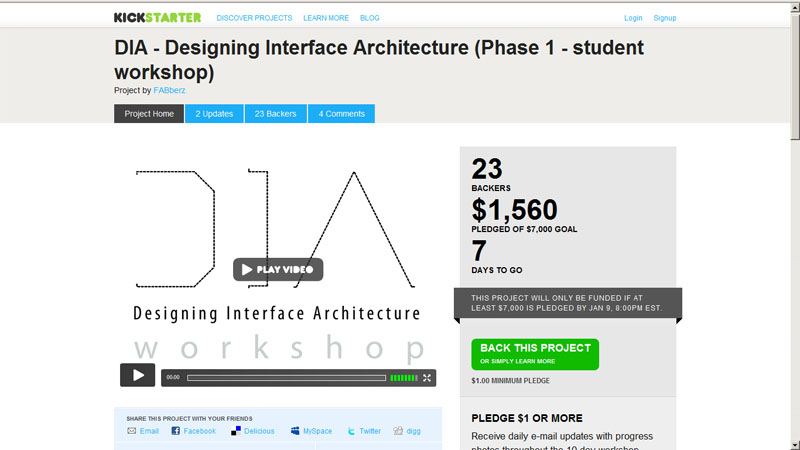Switch to the 4 Comments tab
The width and height of the screenshot is (800, 450).
pyautogui.click(x=341, y=114)
